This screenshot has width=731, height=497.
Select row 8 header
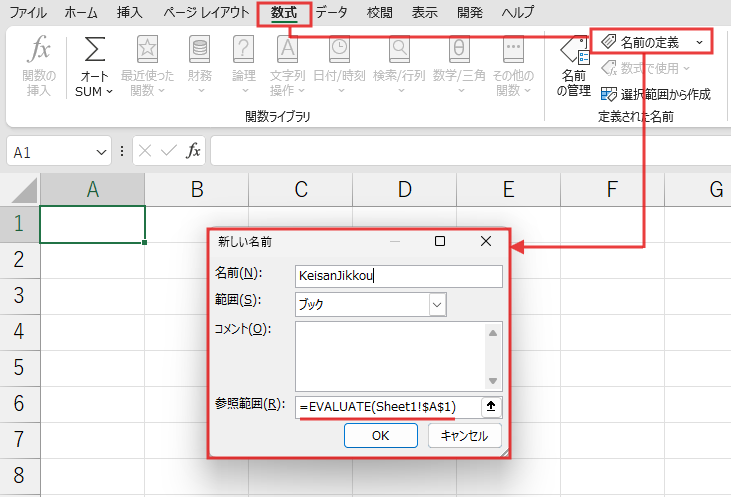(20, 476)
